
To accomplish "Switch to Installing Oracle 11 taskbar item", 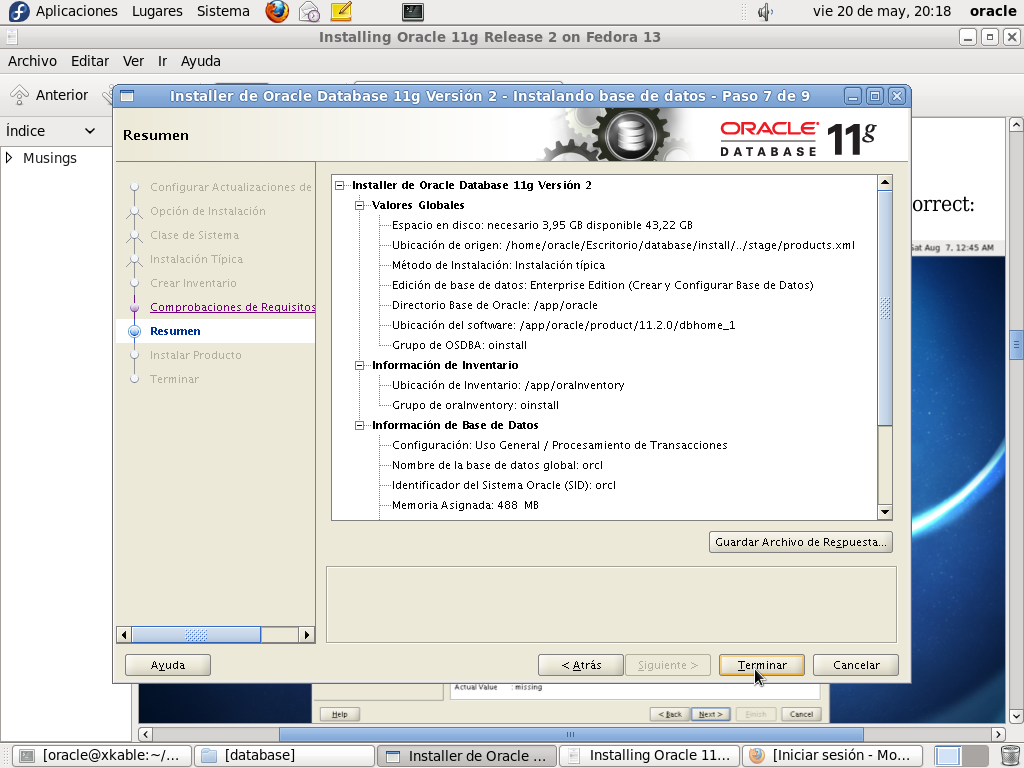I will pyautogui.click(x=650, y=756).
